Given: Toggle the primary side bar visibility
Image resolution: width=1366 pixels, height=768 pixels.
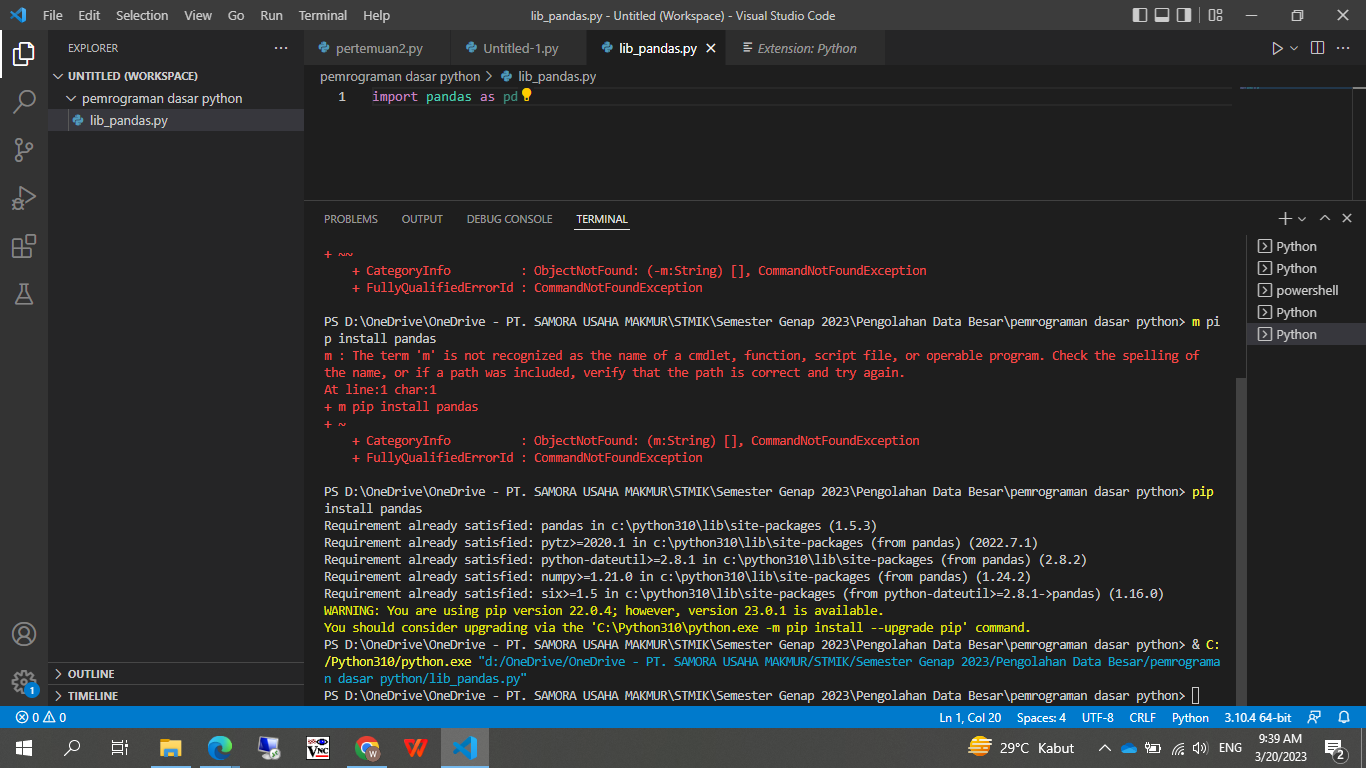Looking at the screenshot, I should [1141, 15].
